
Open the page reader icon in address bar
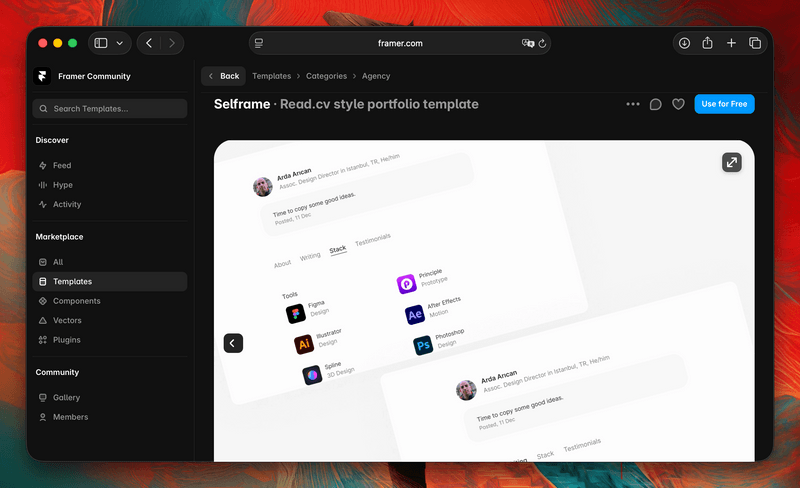259,43
